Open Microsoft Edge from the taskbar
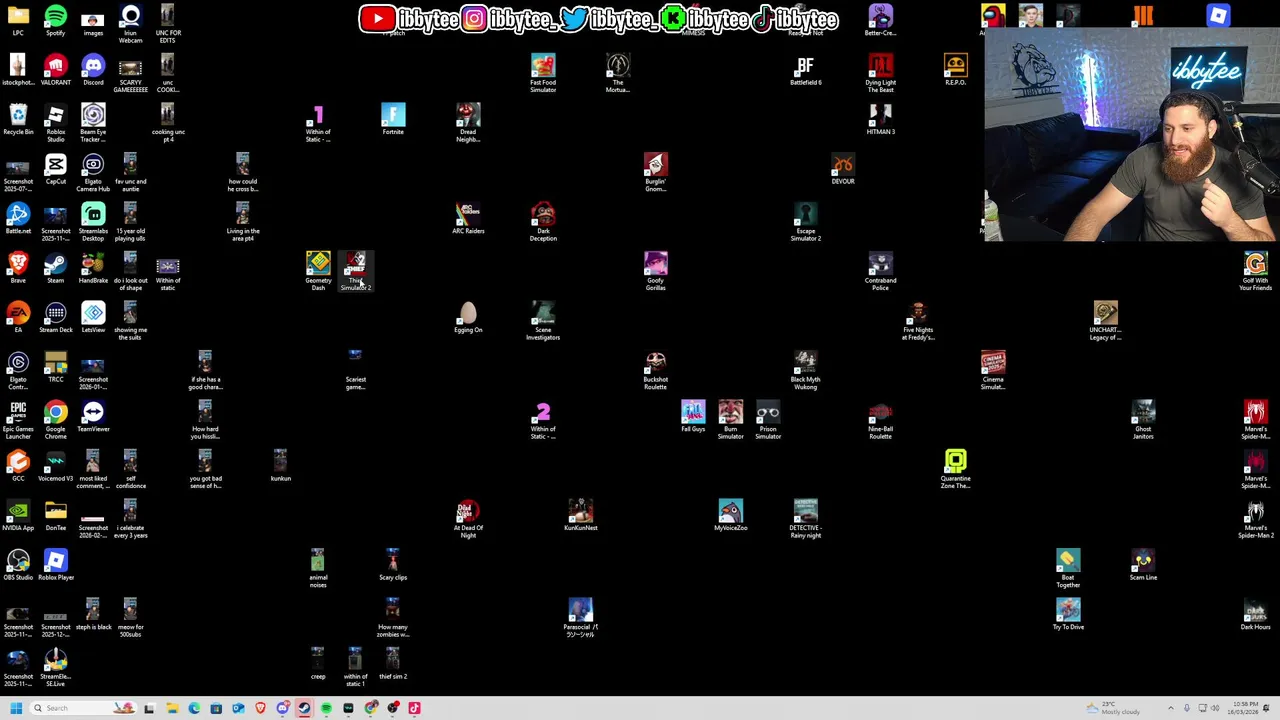The image size is (1280, 720). (194, 708)
